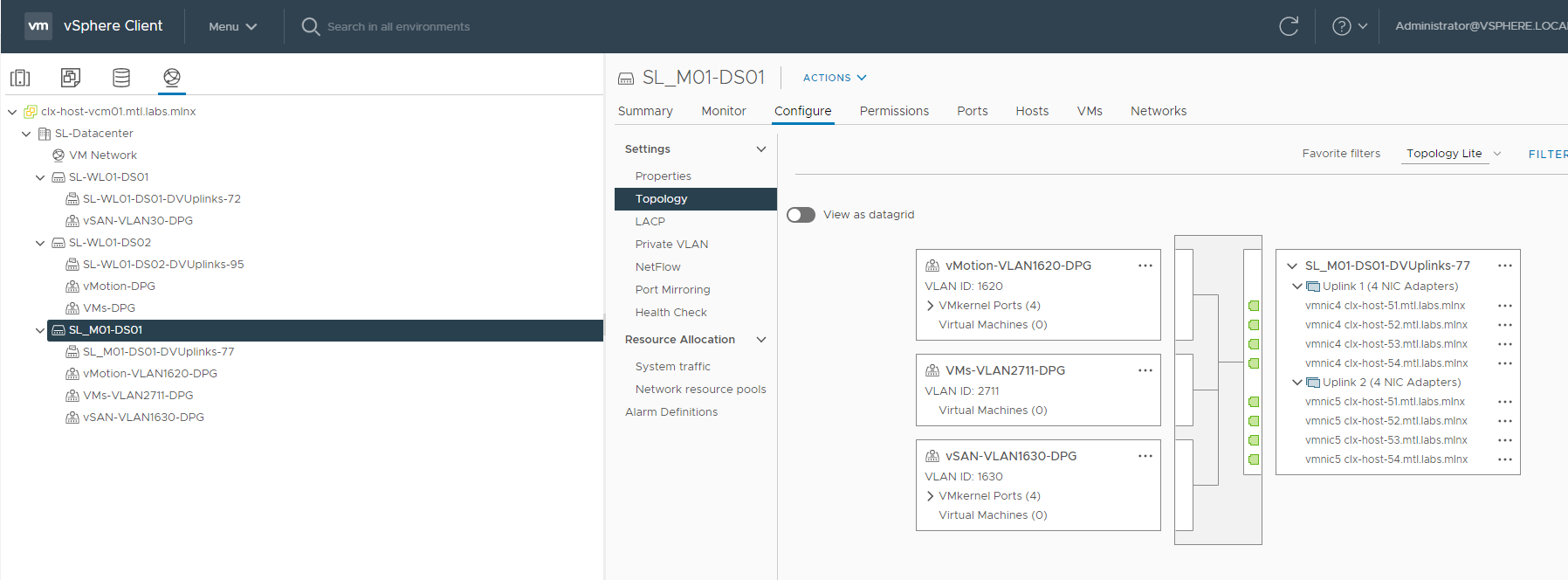Click the search in all environments field
The width and height of the screenshot is (1568, 580).
tap(399, 27)
